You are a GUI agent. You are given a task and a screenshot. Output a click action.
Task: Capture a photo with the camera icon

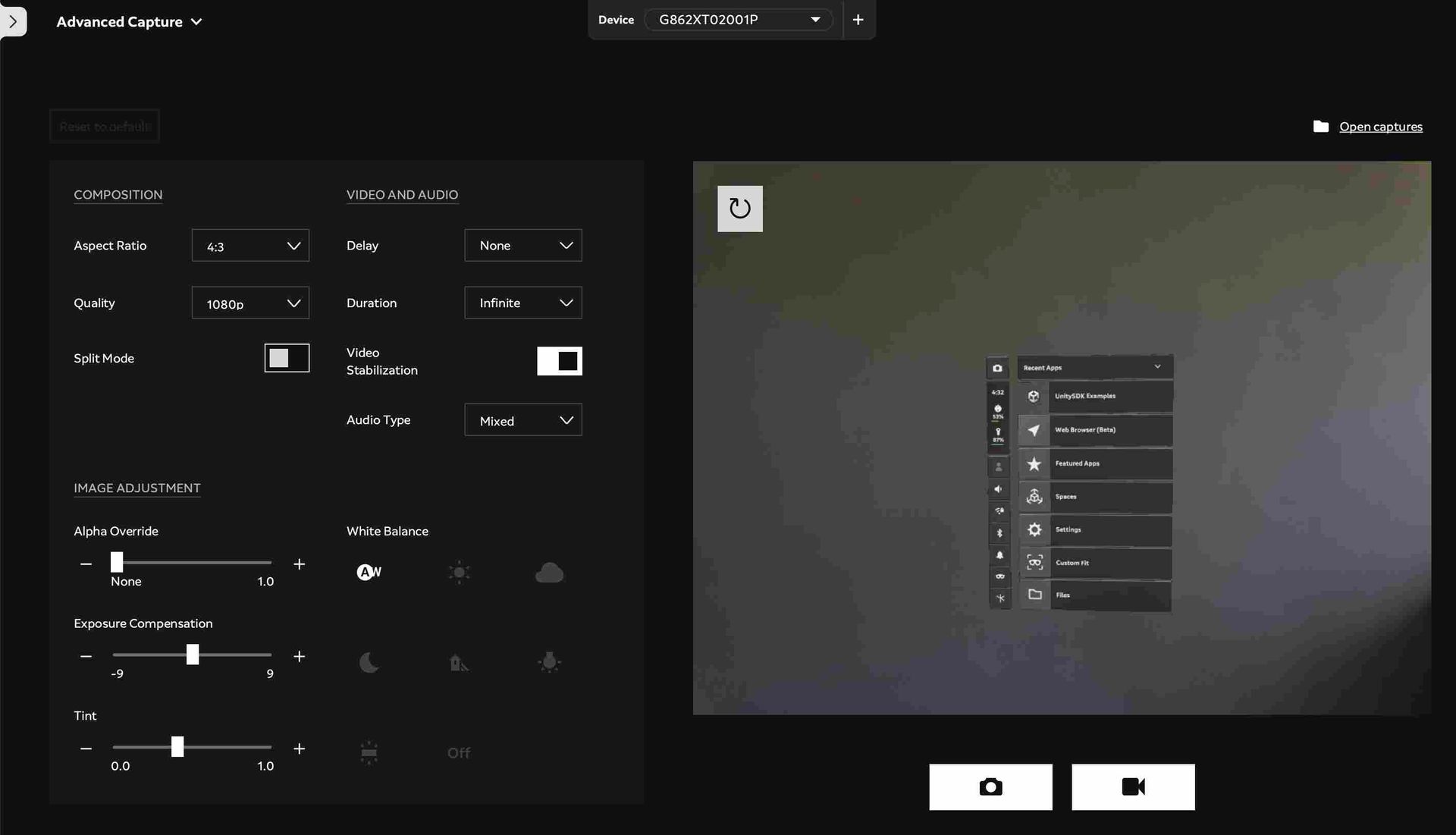click(990, 786)
